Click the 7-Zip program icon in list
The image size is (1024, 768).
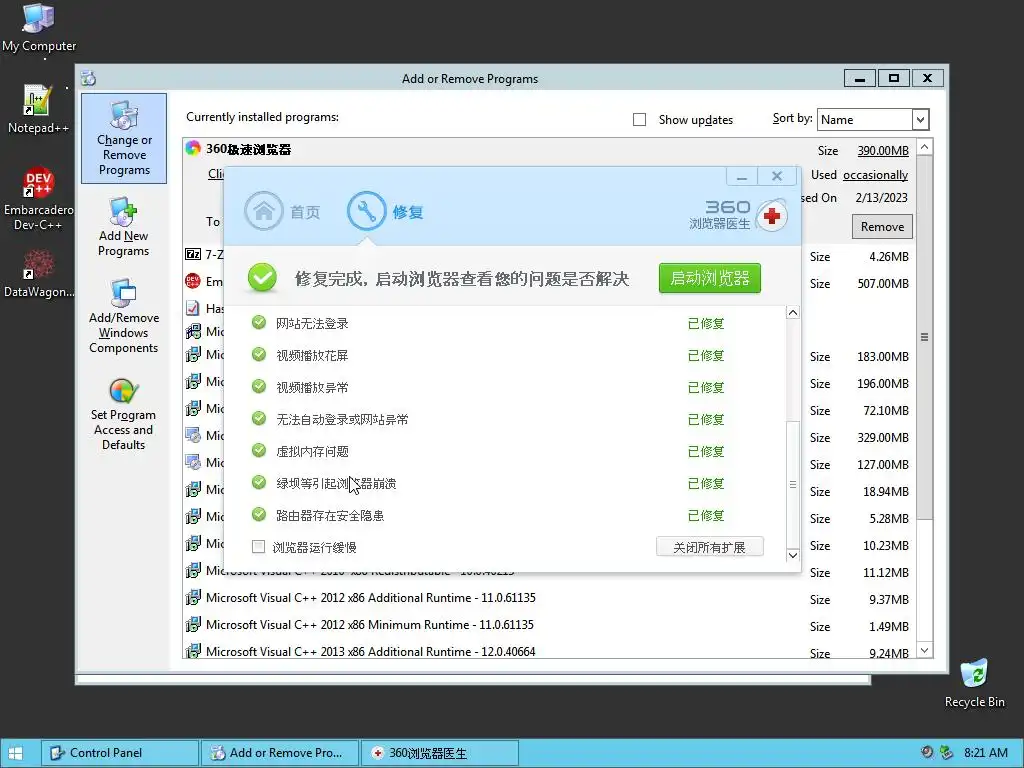click(x=193, y=254)
